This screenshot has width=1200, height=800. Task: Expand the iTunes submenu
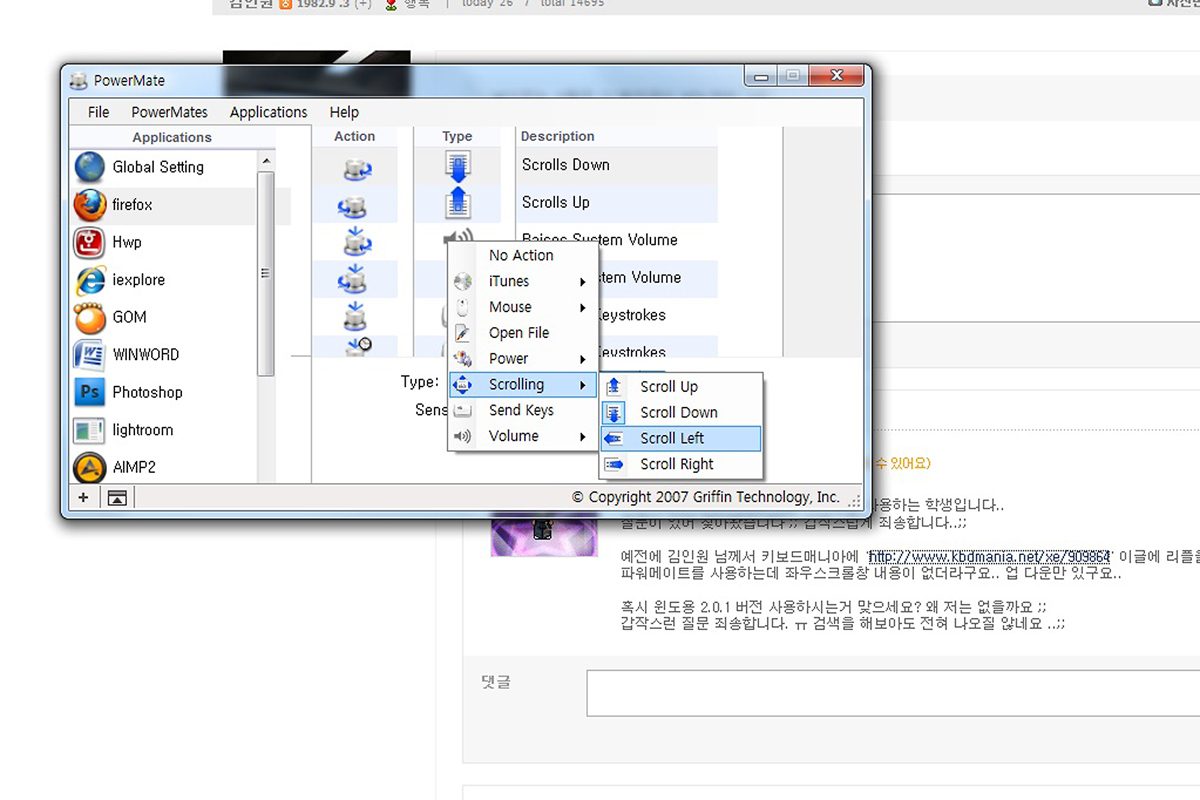[522, 281]
